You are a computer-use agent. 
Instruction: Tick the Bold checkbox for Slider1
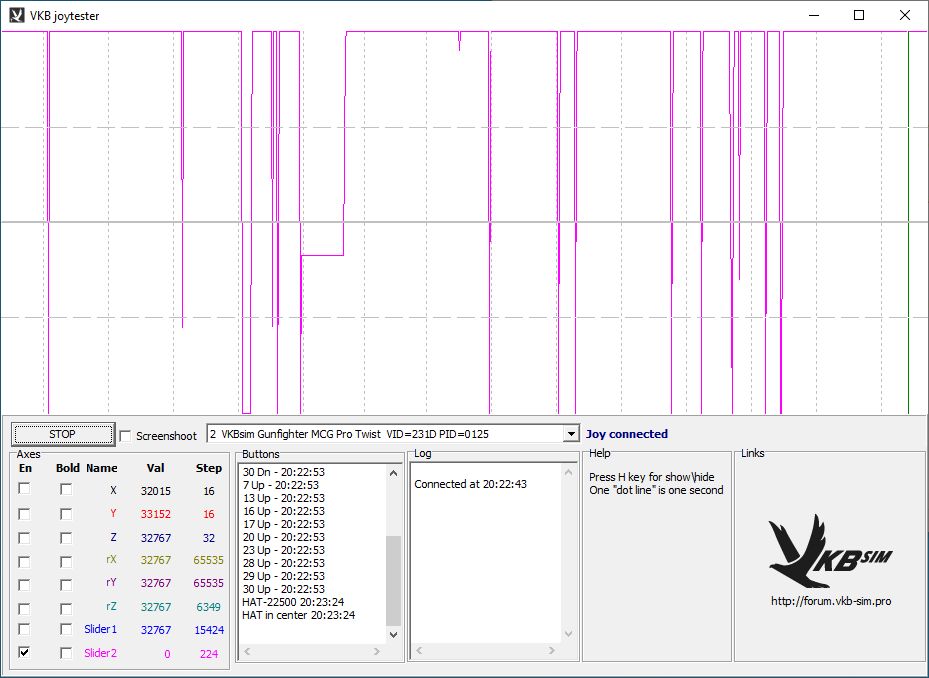click(66, 629)
